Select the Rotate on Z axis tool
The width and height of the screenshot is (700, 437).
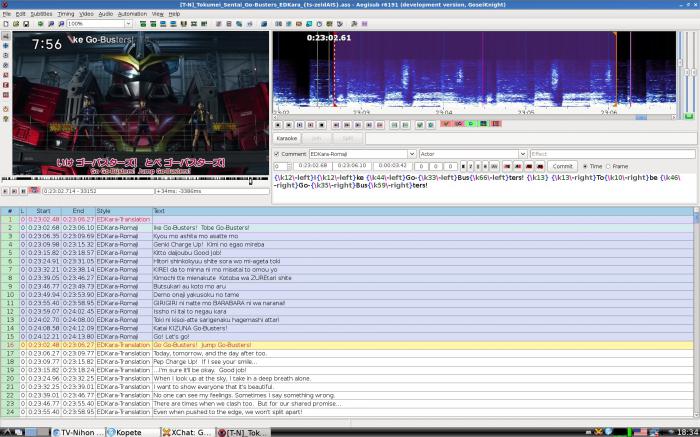[x=6, y=55]
